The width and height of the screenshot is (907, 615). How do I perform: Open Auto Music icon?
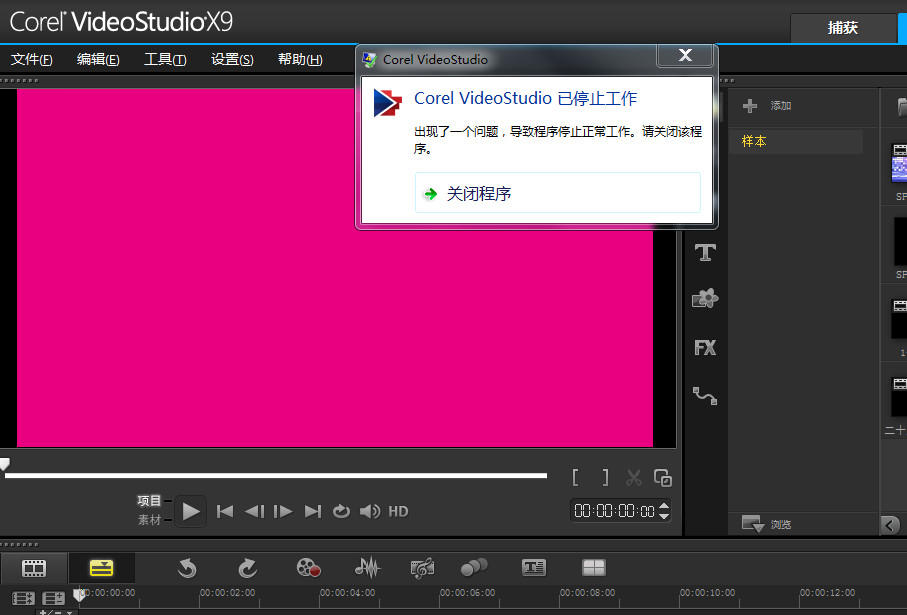tap(422, 568)
